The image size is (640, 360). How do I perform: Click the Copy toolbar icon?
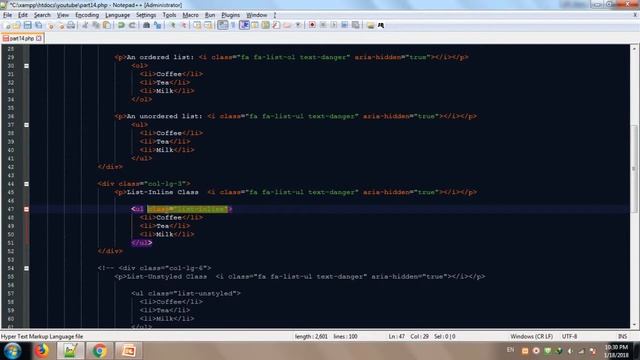96,25
